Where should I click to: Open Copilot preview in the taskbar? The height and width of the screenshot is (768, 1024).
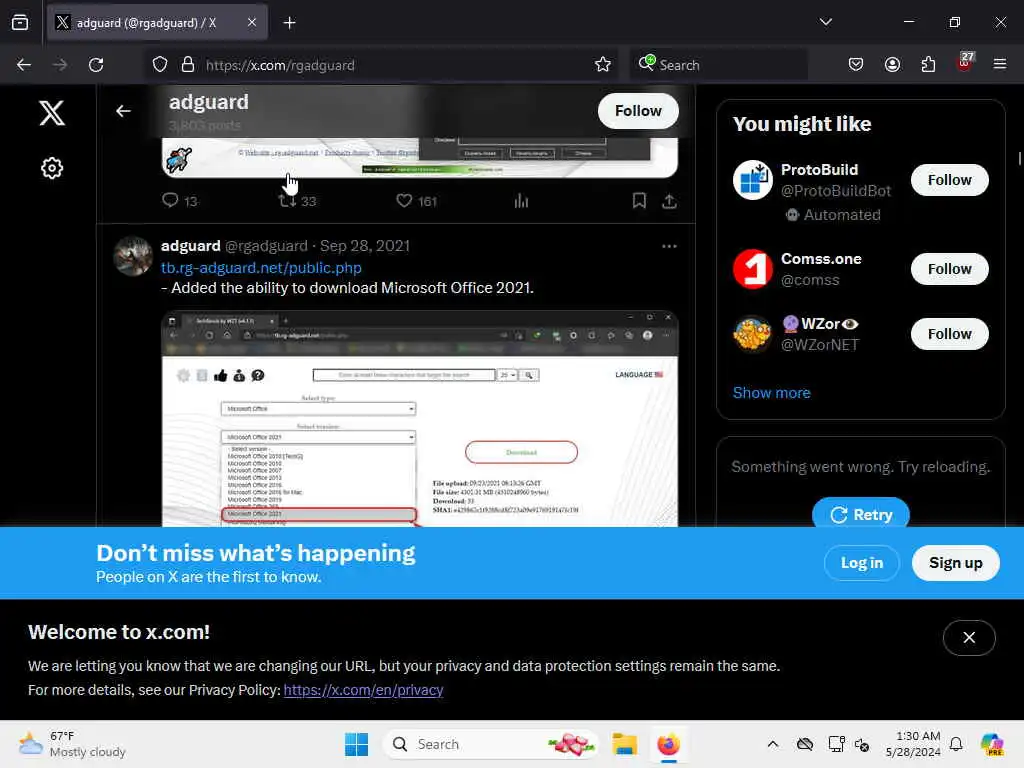992,744
